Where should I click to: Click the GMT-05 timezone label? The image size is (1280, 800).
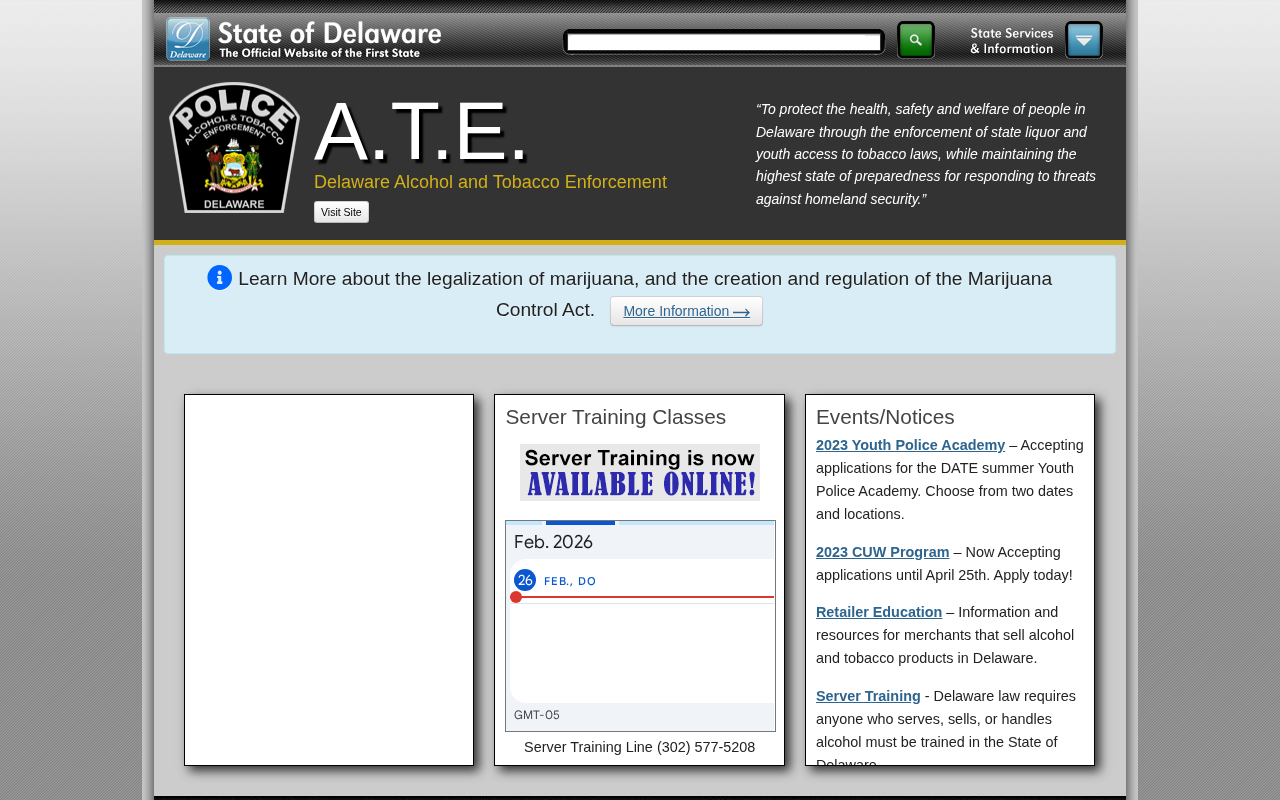click(x=537, y=715)
